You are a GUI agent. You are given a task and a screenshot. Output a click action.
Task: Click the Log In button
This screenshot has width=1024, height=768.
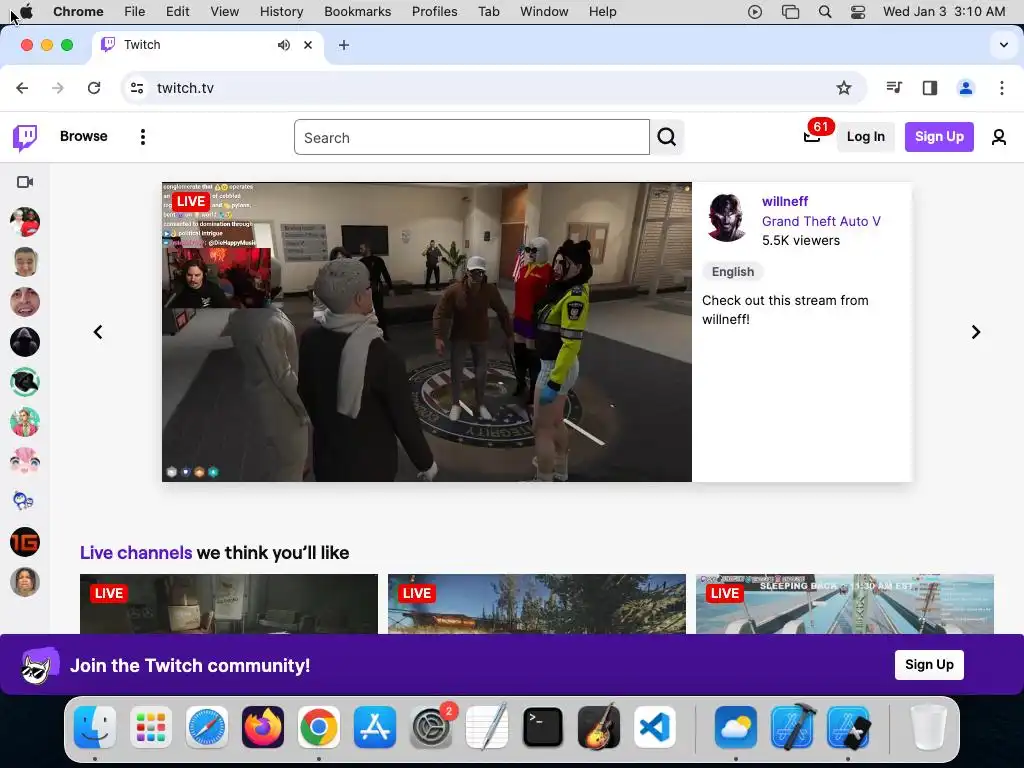865,136
